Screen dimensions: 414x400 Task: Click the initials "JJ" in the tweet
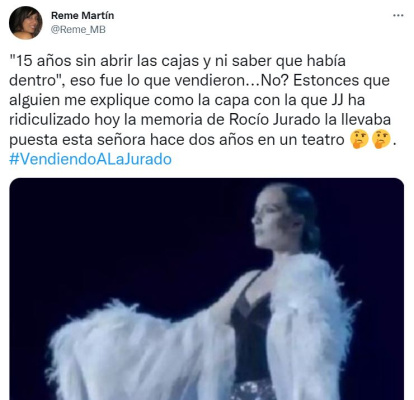(x=337, y=100)
